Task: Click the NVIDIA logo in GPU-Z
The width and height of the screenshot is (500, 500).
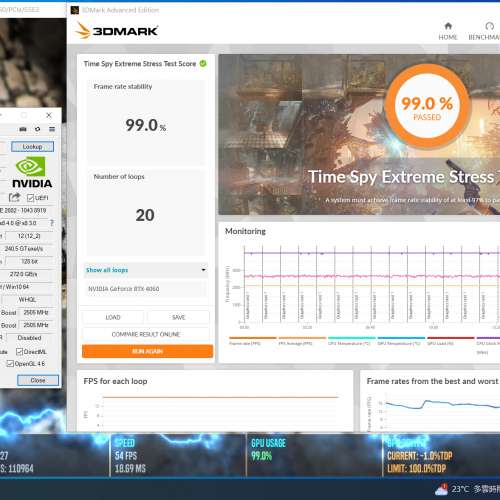Action: 32,172
